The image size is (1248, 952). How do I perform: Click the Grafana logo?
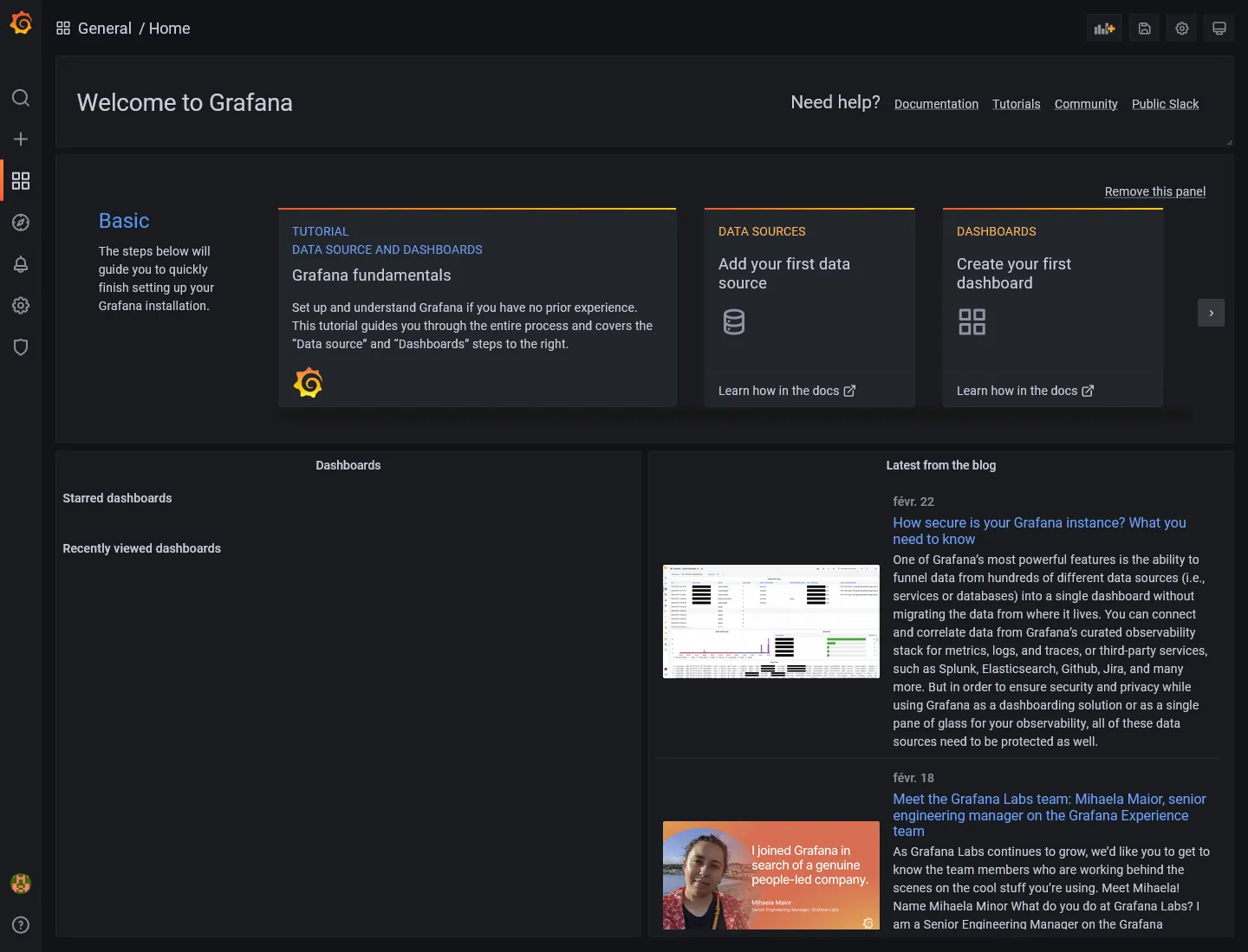pyautogui.click(x=21, y=23)
